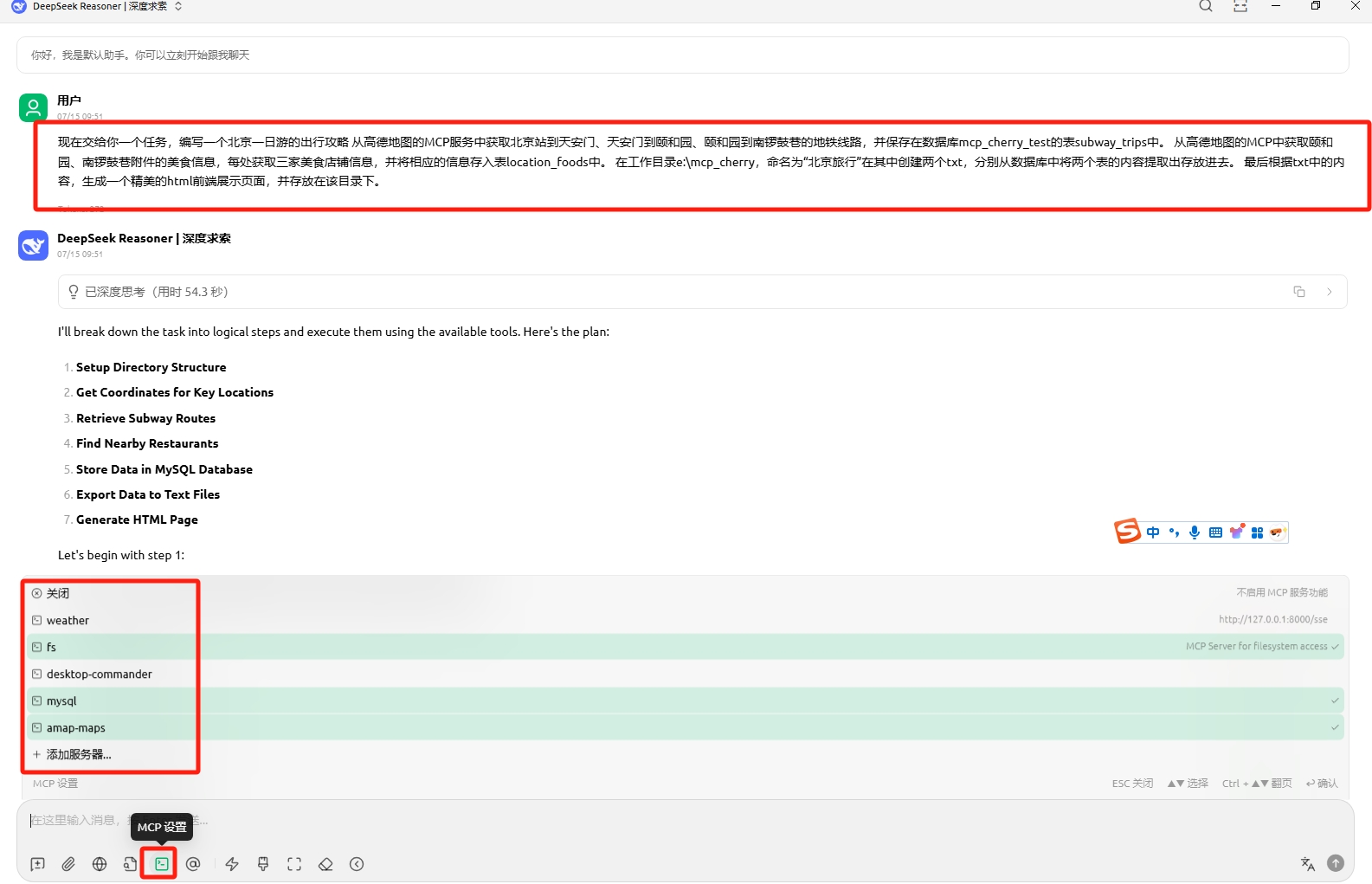1372x884 pixels.
Task: Click in the message input field
Action: tap(684, 820)
